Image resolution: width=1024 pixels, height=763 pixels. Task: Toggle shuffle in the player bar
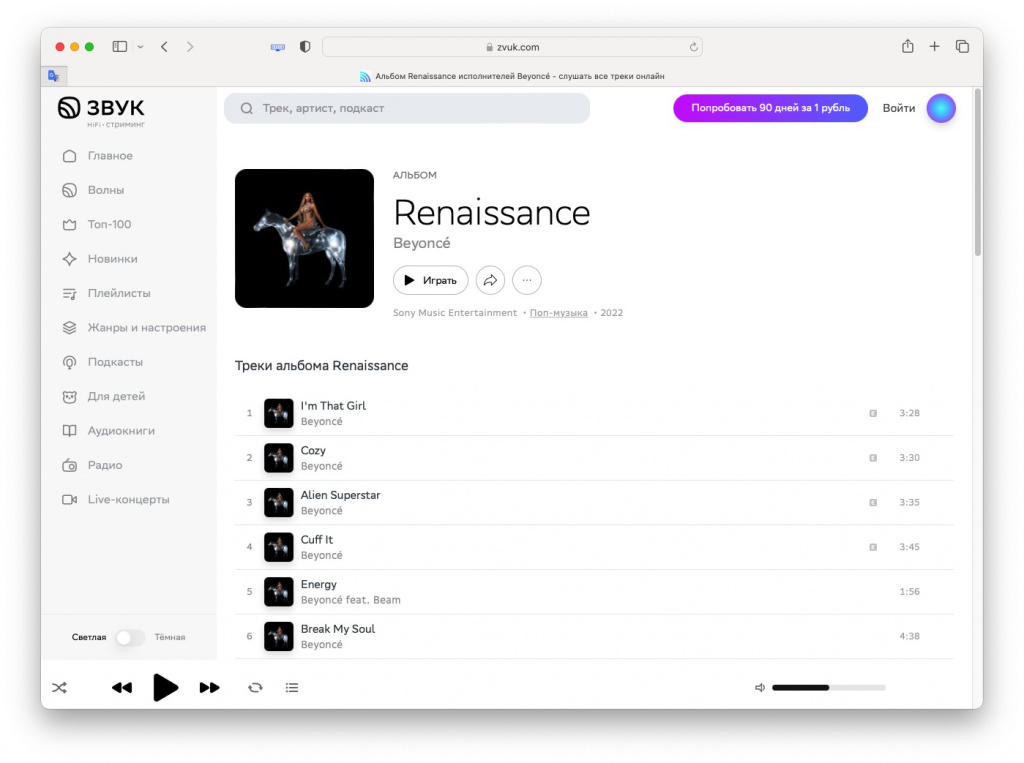pyautogui.click(x=59, y=687)
